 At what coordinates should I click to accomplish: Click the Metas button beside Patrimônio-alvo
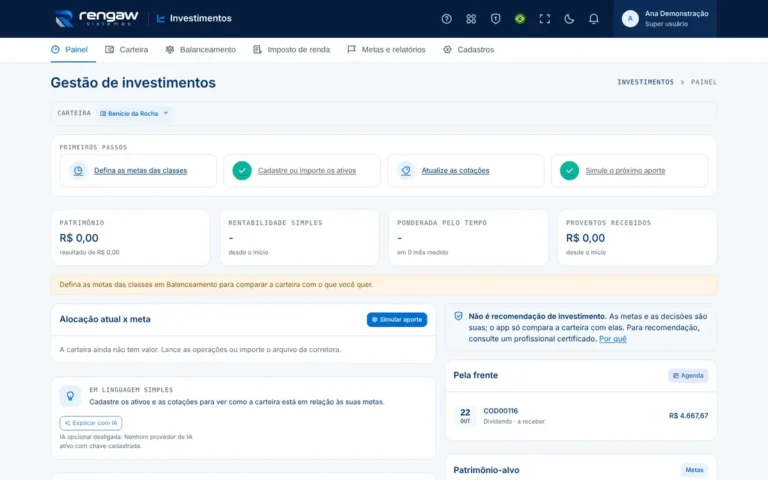(694, 470)
